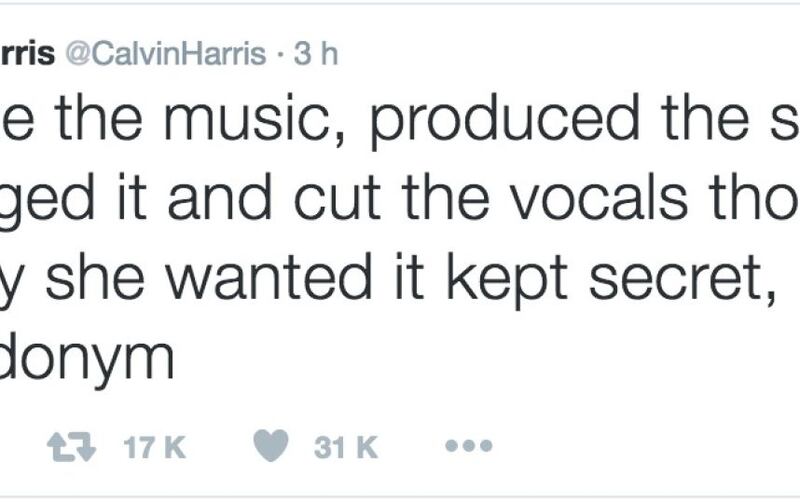Open the @CalvinHarris profile handle
The height and width of the screenshot is (503, 800).
(x=165, y=54)
